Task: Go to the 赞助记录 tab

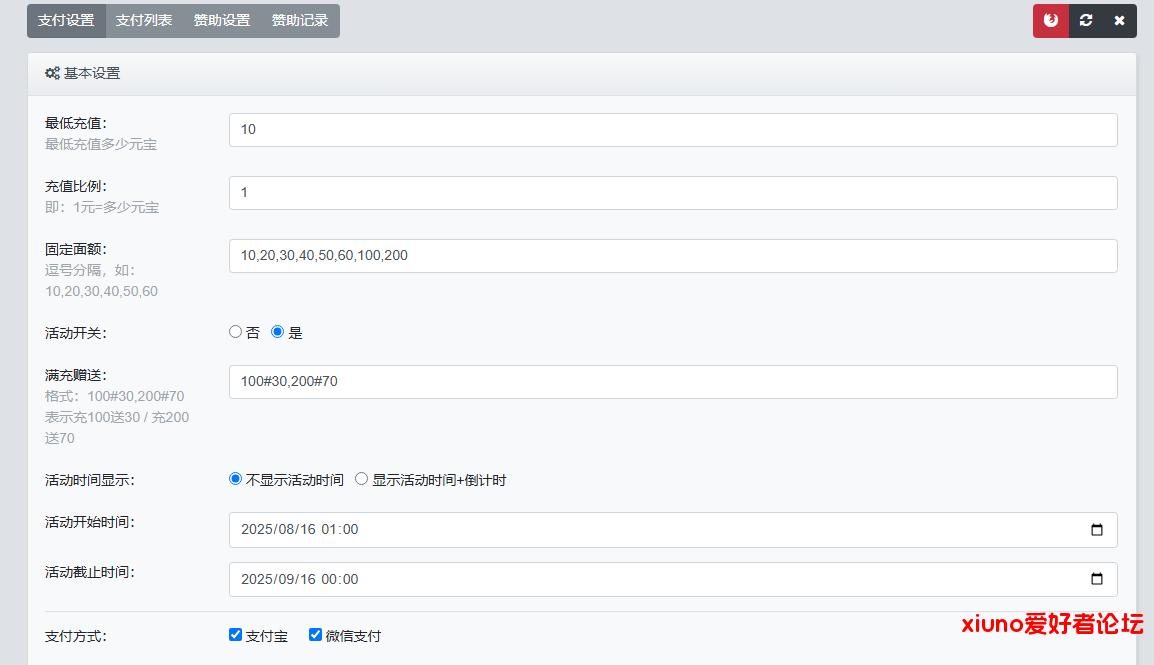Action: click(300, 21)
